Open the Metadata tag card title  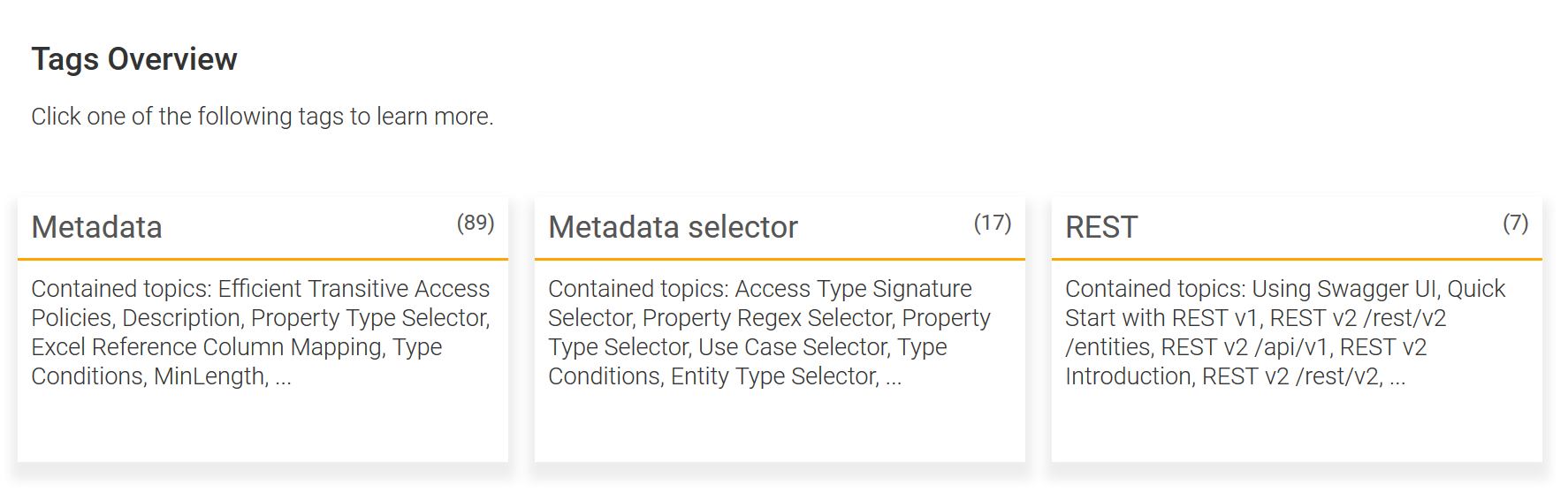pos(96,228)
